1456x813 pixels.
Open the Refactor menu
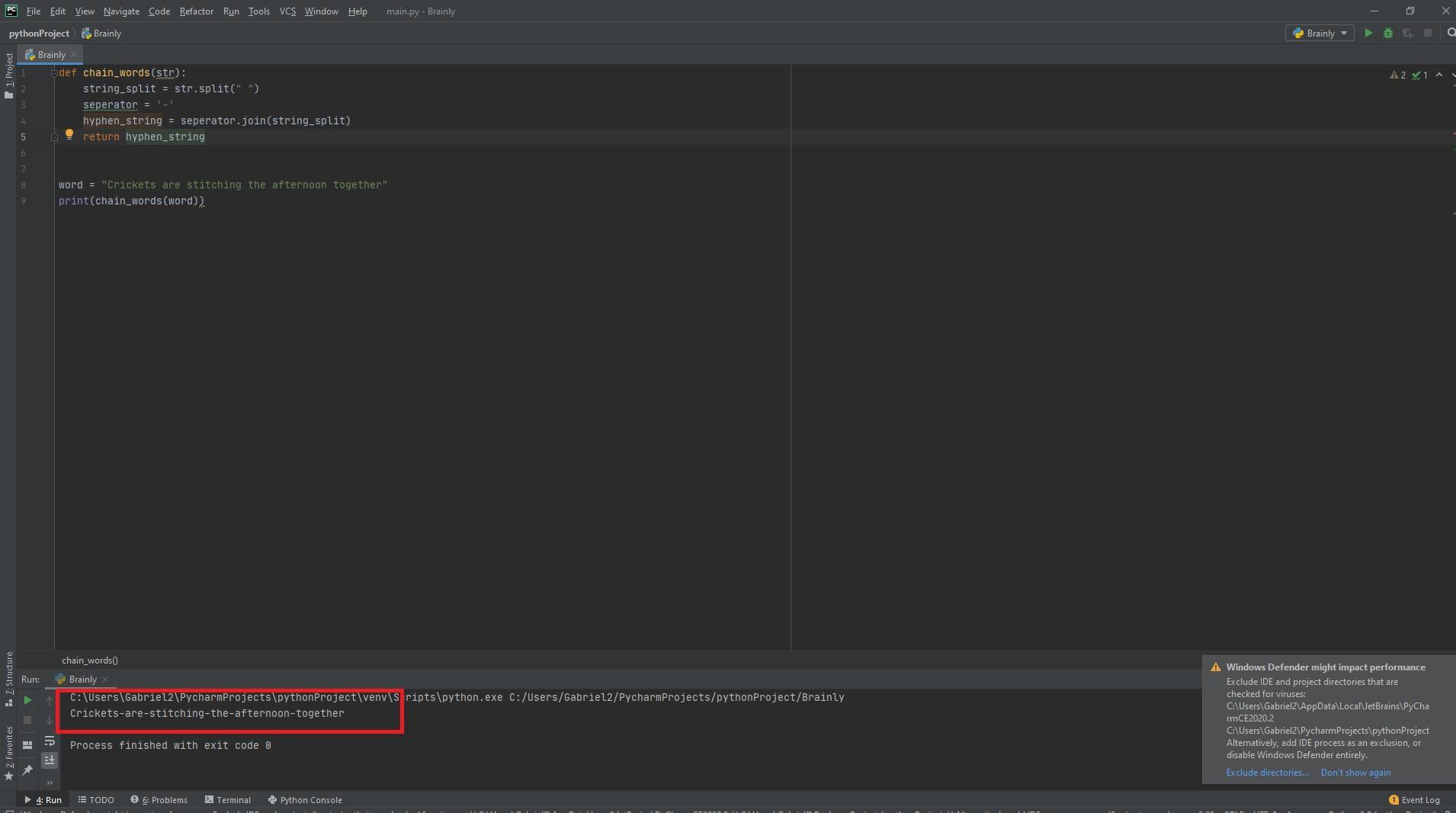point(196,11)
